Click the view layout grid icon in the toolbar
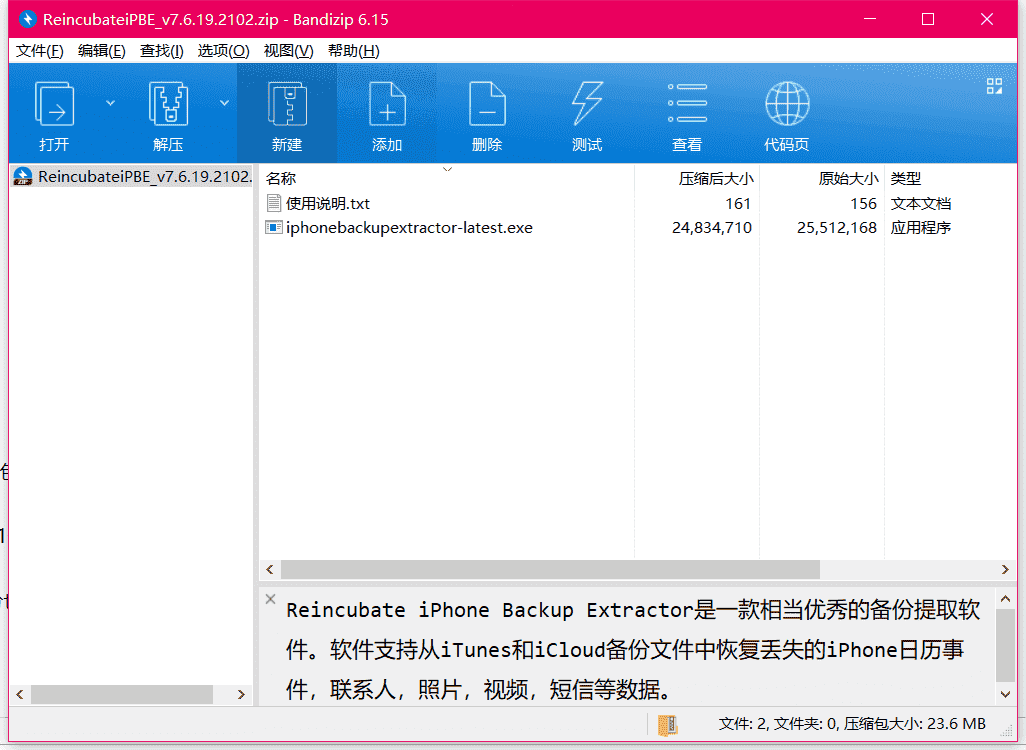The image size is (1026, 750). pos(995,86)
